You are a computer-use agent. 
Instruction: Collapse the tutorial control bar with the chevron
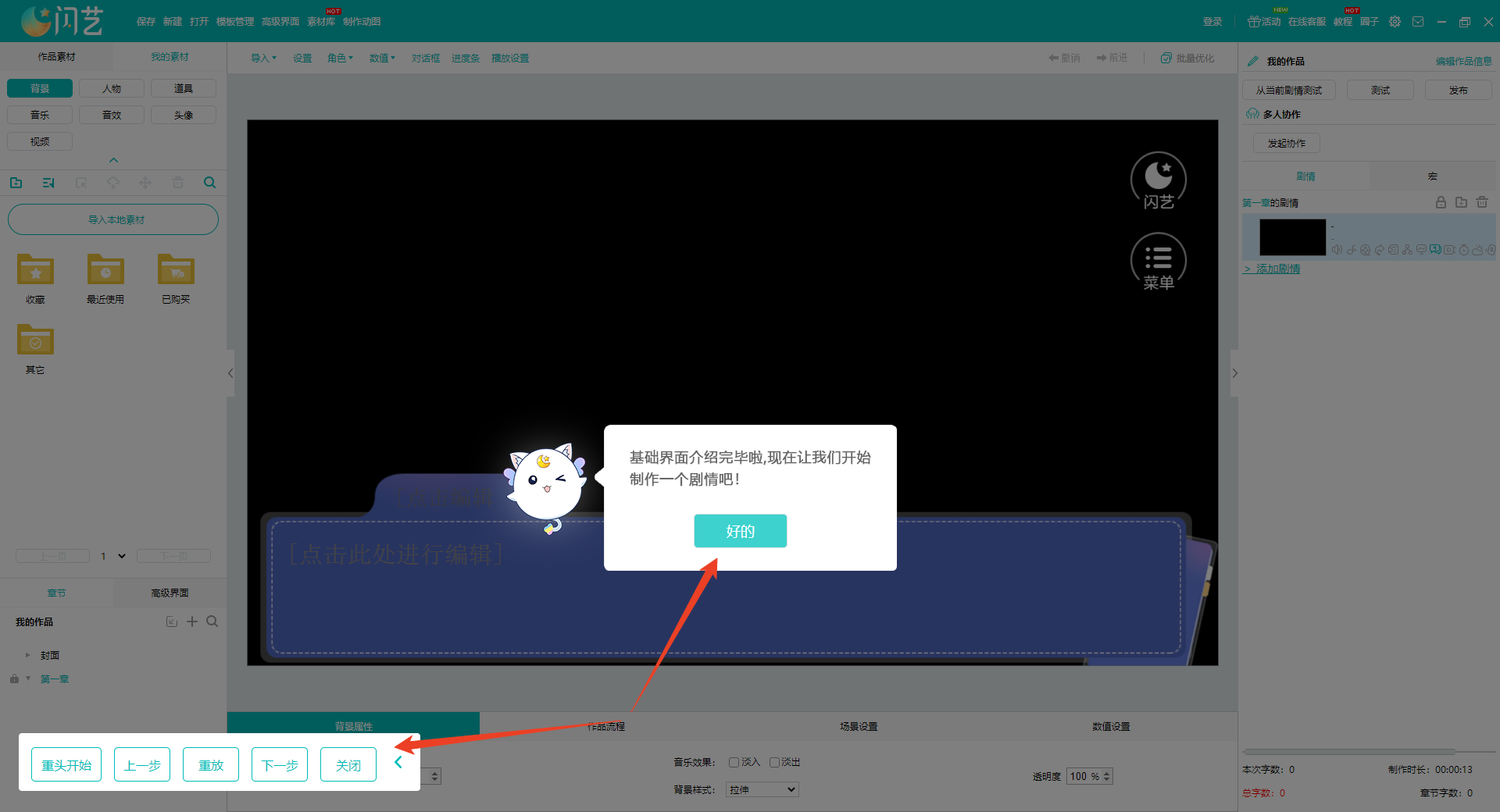[x=398, y=762]
